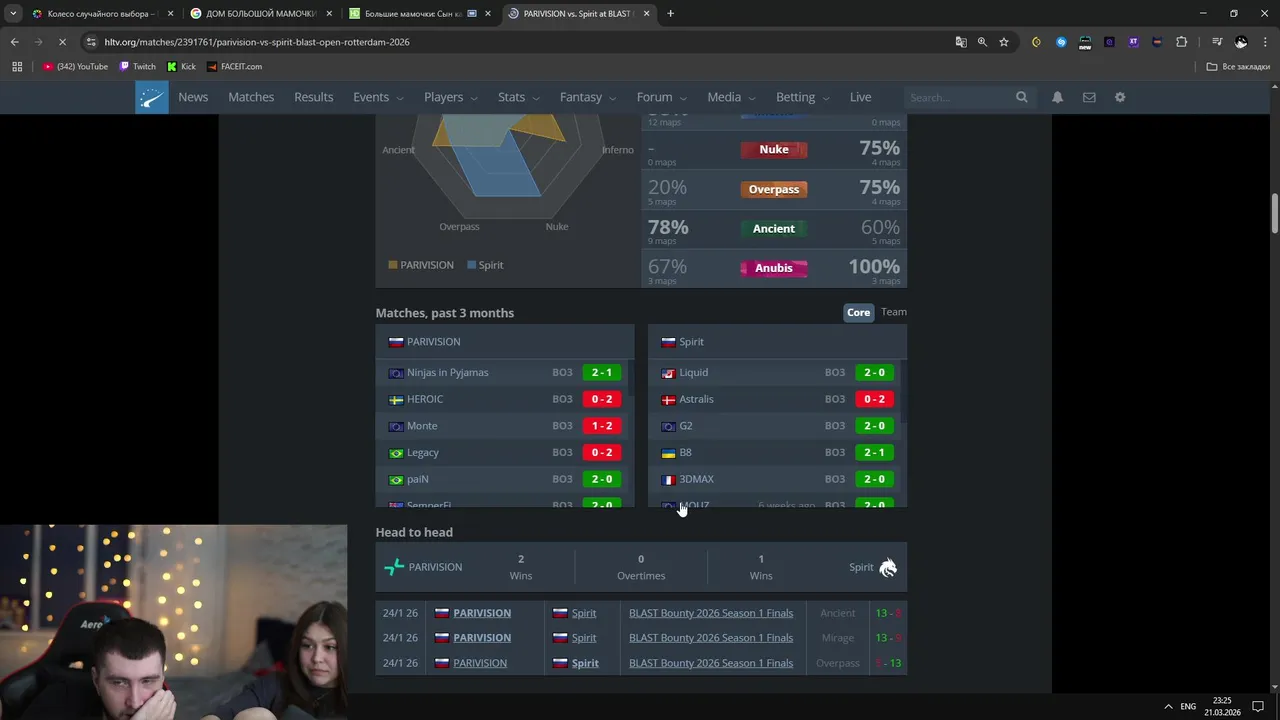
Task: Go to the Results section
Action: click(313, 97)
